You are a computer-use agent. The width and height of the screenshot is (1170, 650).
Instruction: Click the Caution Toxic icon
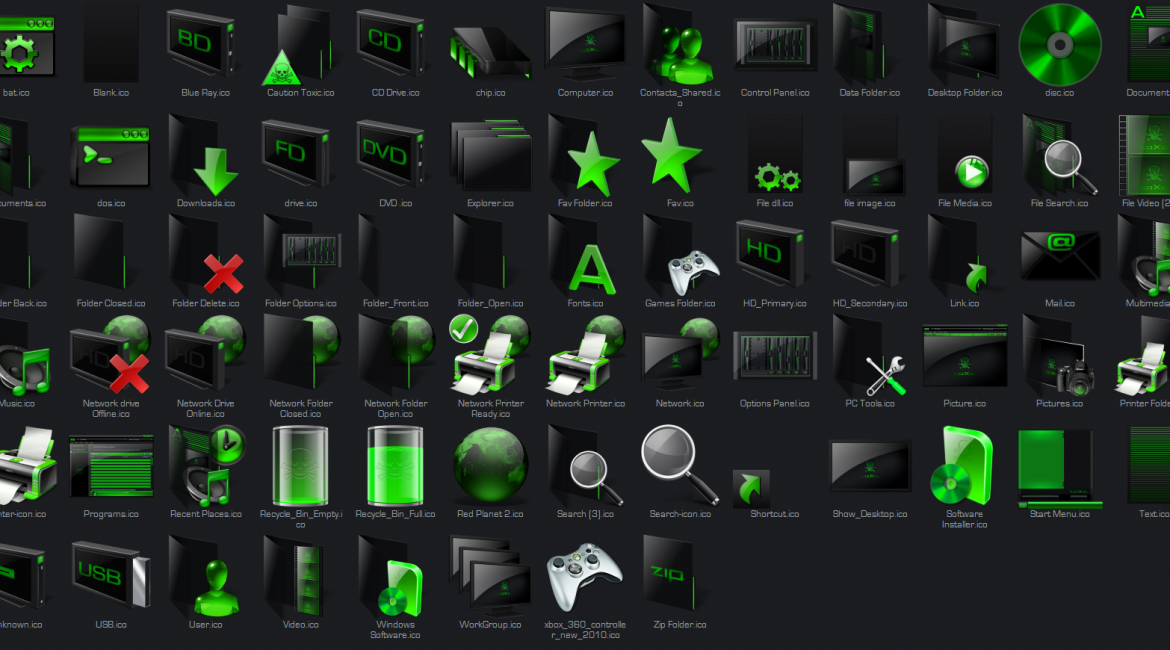(300, 45)
